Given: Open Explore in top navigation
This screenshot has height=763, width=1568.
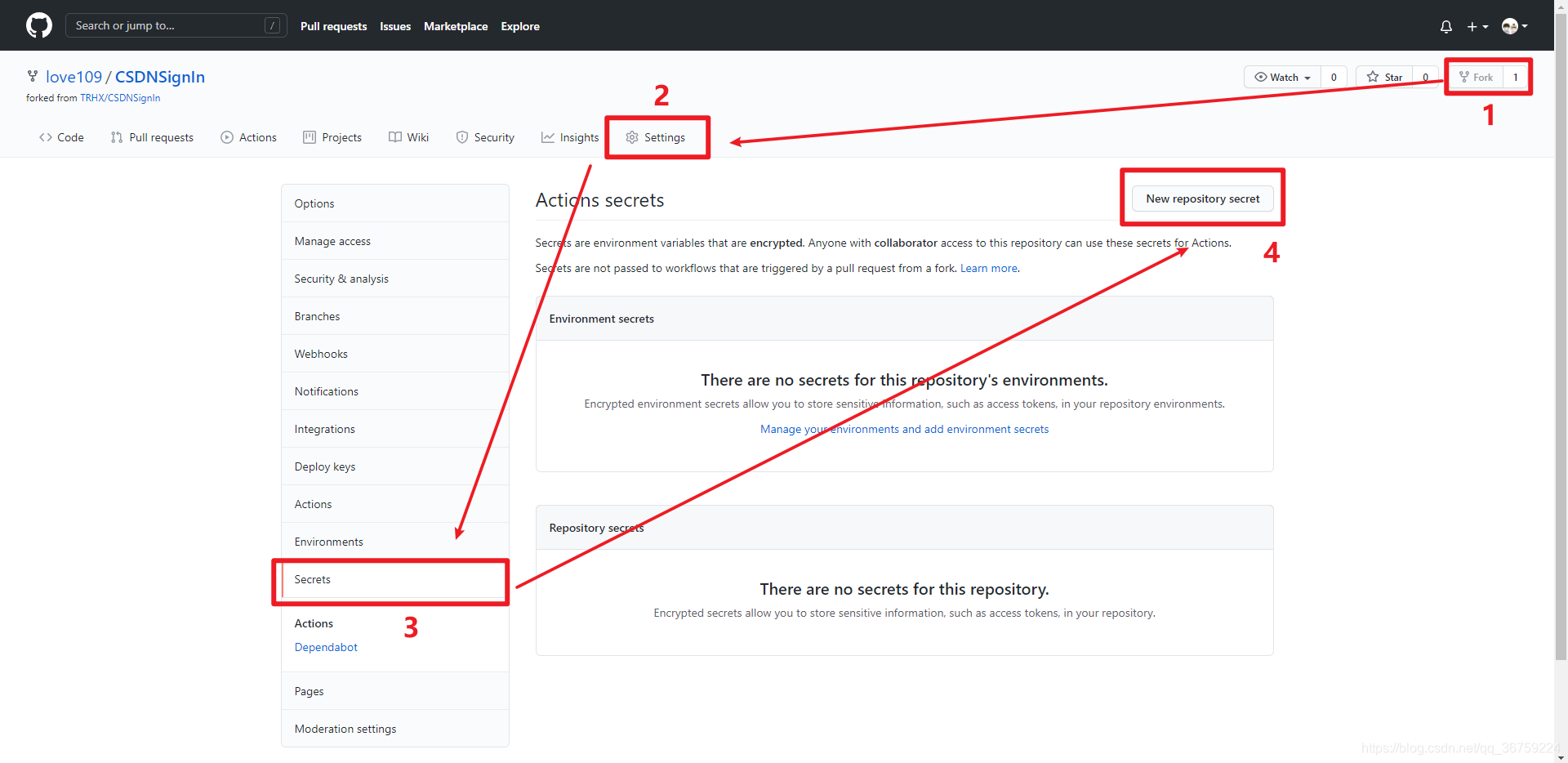Looking at the screenshot, I should tap(520, 26).
